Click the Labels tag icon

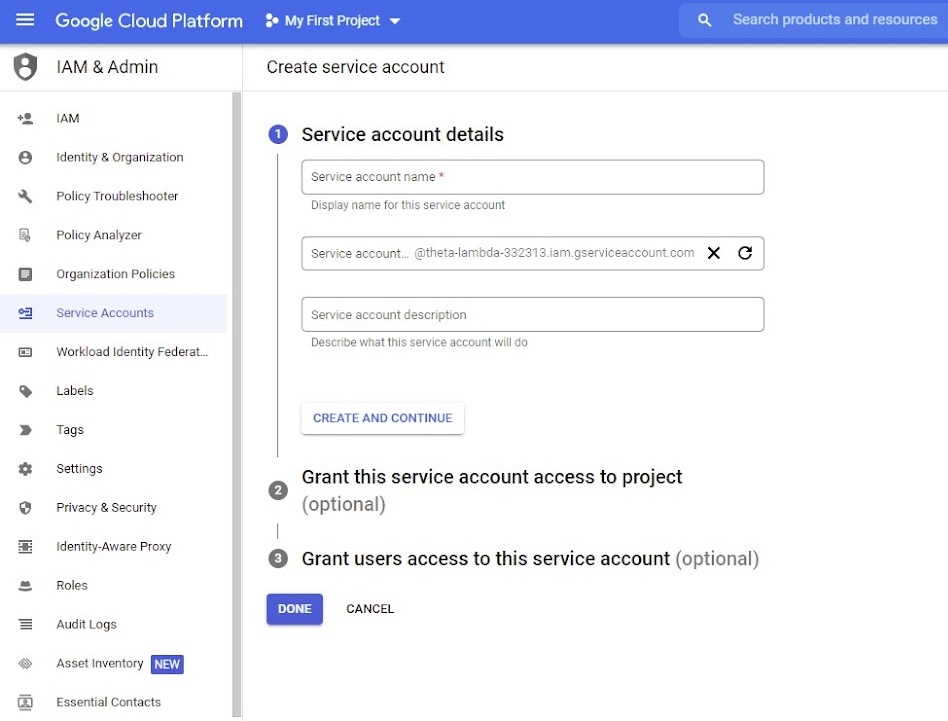point(25,391)
